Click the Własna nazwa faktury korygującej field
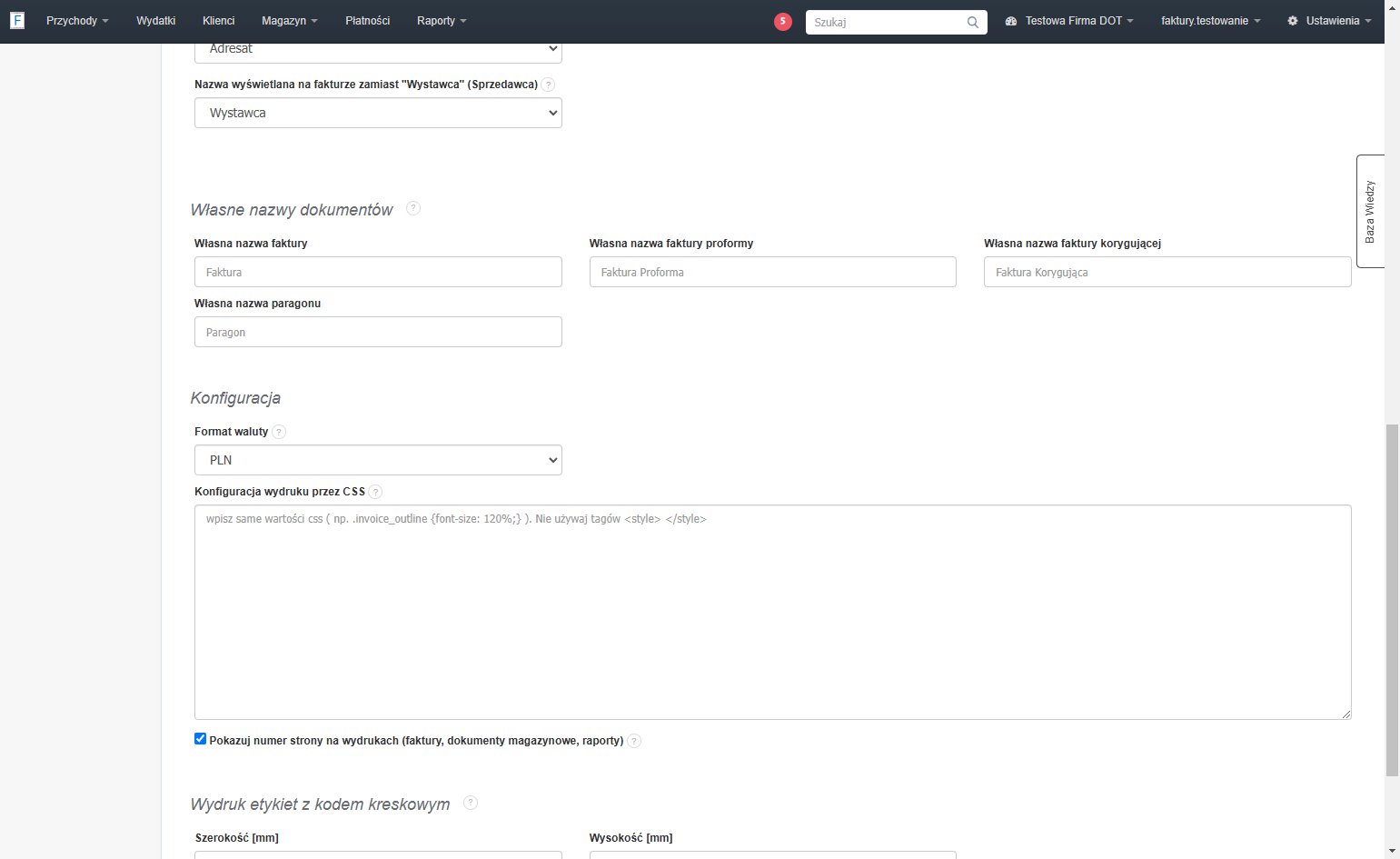Screen dimensions: 1400x859 (x=1167, y=272)
